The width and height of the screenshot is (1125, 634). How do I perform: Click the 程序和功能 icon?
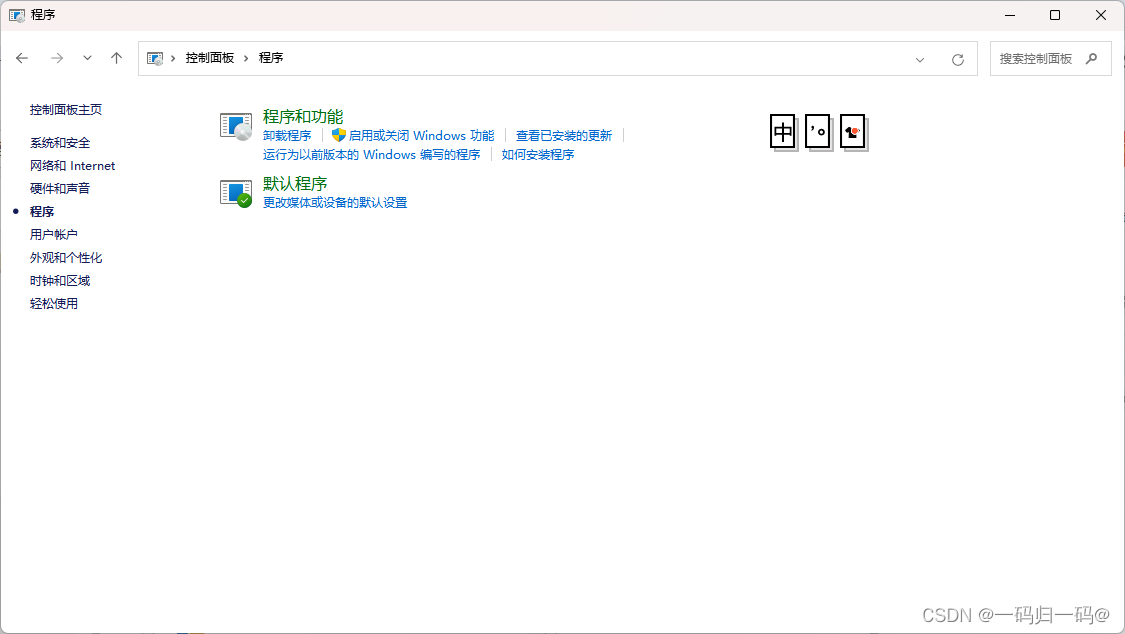(x=236, y=126)
